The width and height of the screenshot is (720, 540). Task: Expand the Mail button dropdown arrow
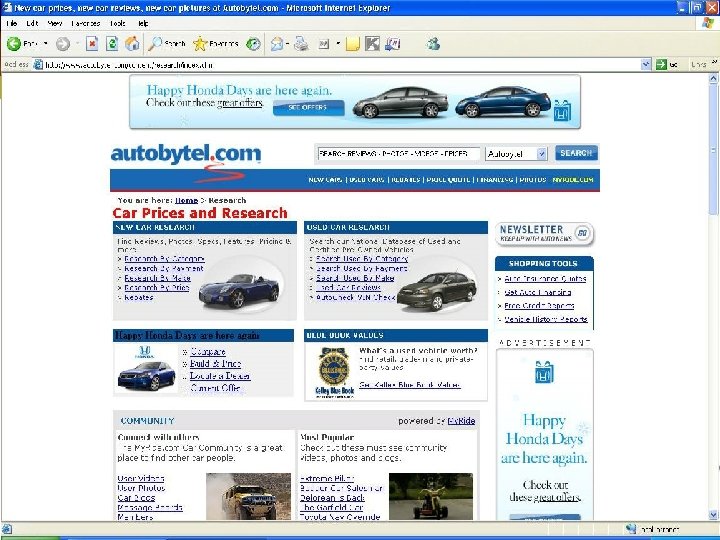[x=287, y=44]
